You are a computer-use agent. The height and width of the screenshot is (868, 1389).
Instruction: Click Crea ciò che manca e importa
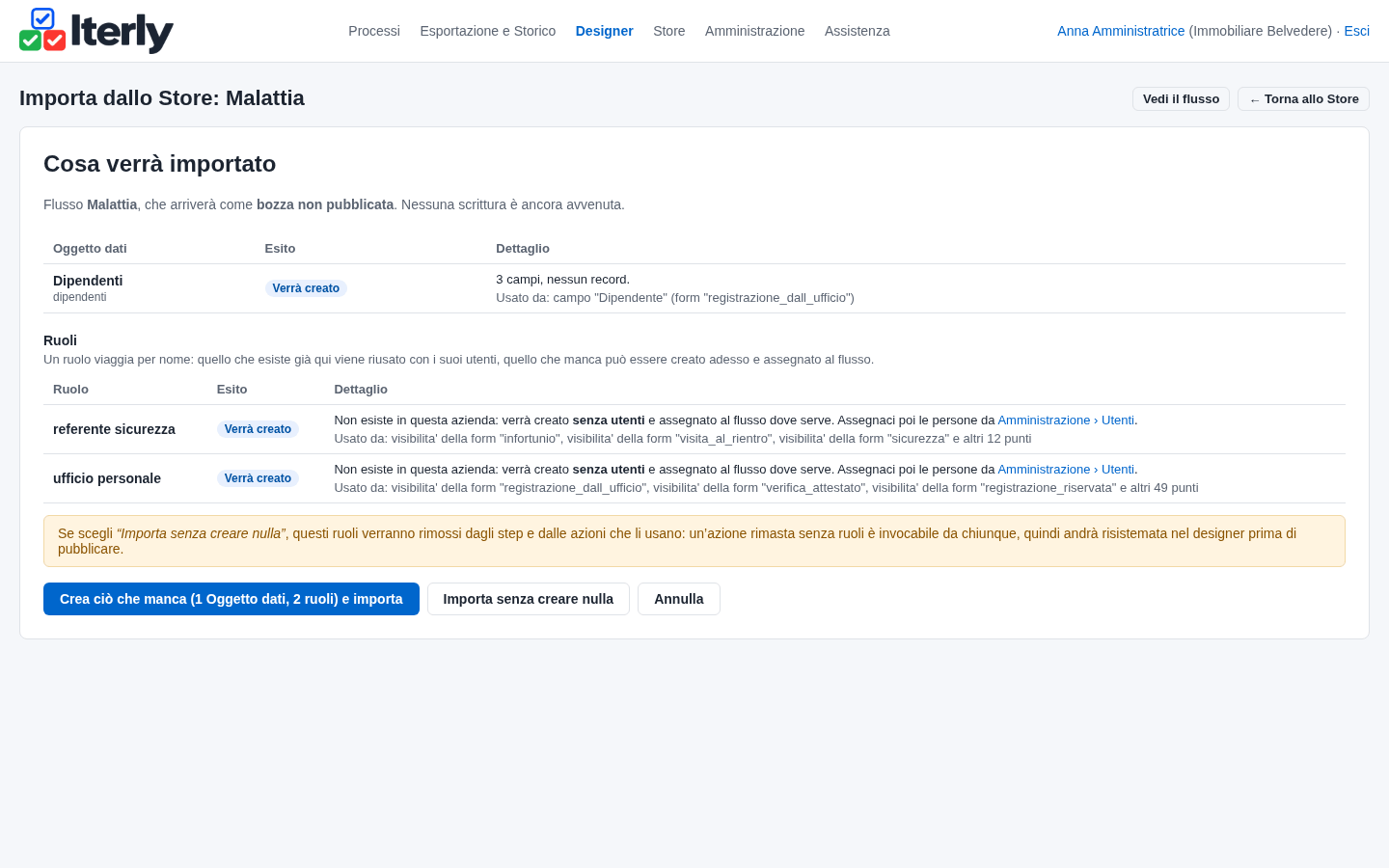tap(231, 599)
